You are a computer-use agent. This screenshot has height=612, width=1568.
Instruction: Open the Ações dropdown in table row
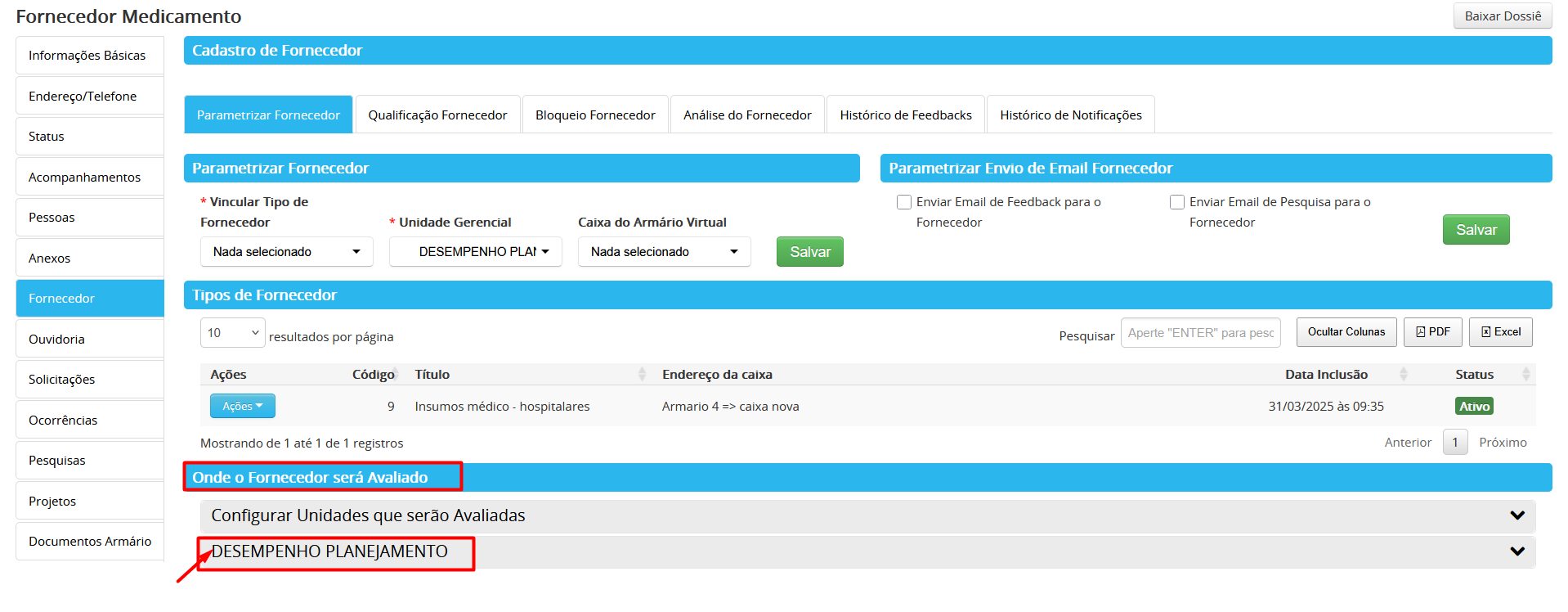(242, 407)
